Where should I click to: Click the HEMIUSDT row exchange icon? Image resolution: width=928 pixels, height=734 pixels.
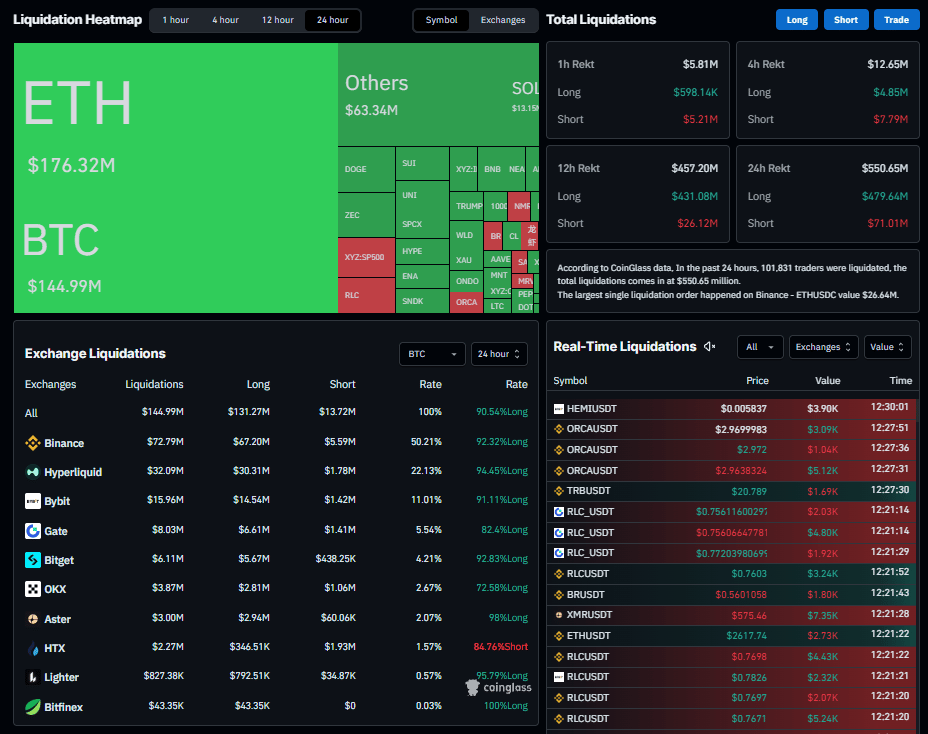[x=559, y=408]
